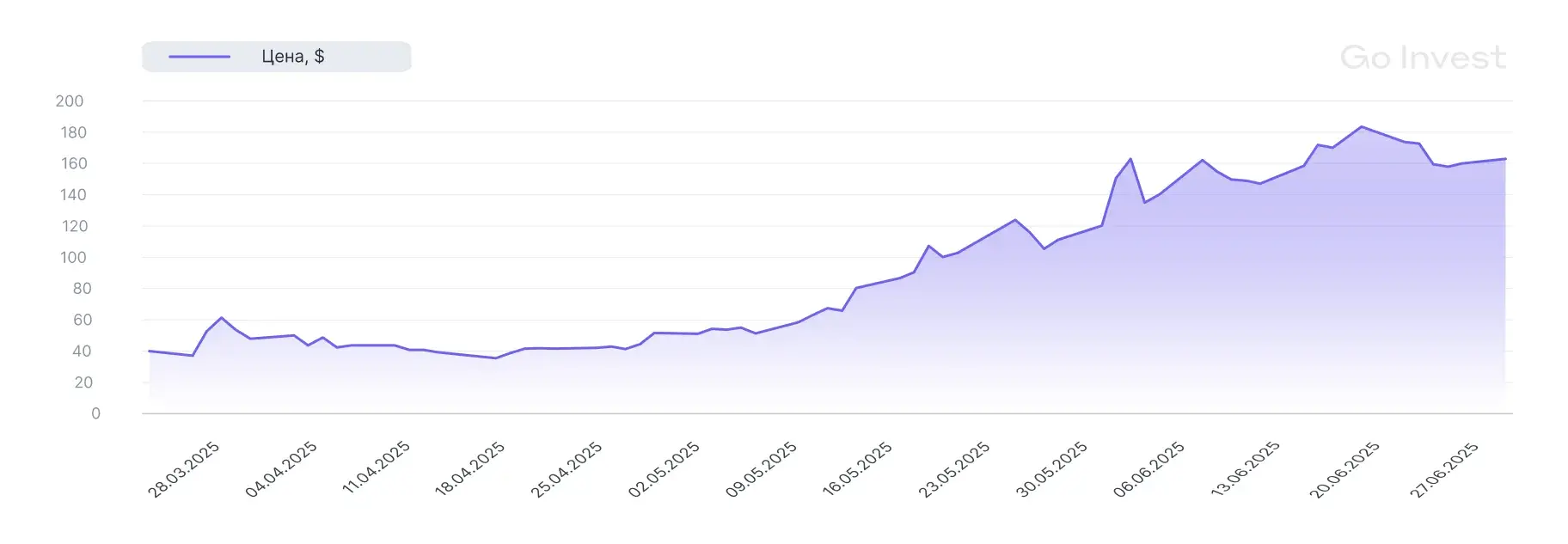
Task: Click the first data point at the line's left end
Action: tap(150, 351)
